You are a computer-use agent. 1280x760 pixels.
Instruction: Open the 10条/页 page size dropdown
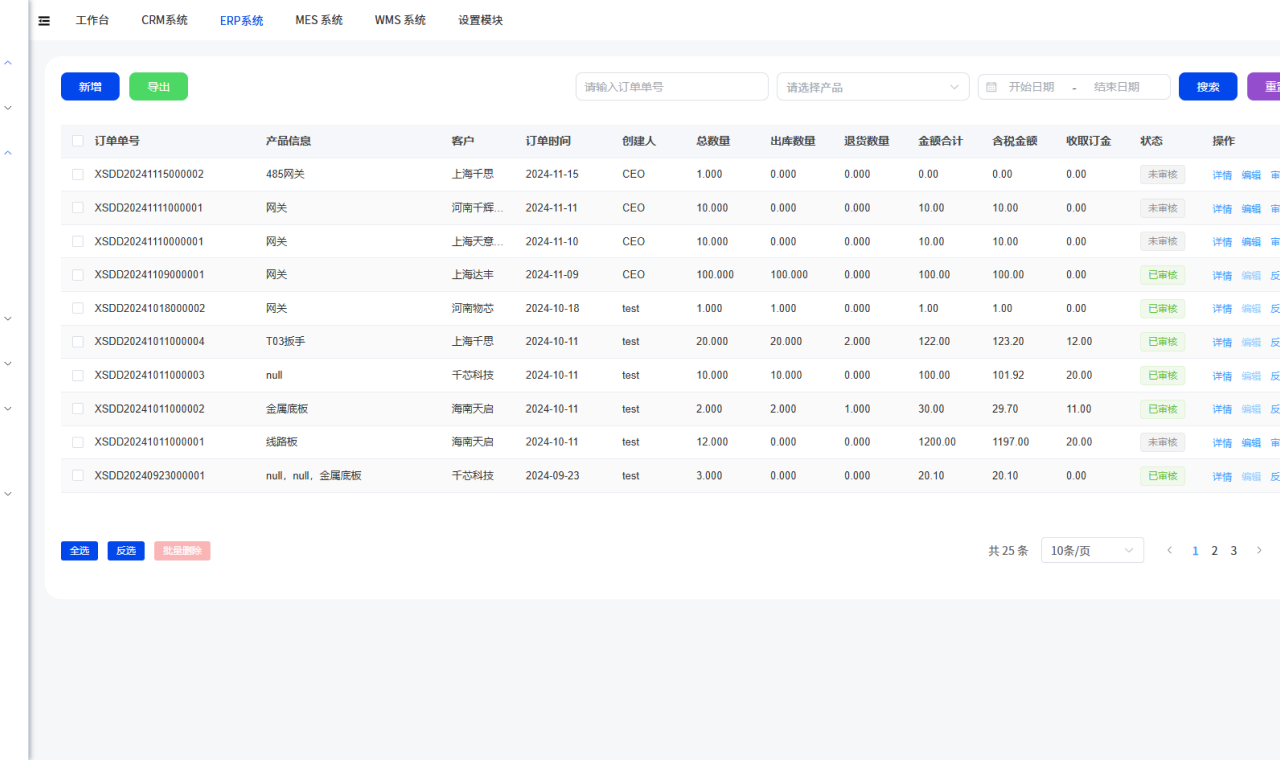coord(1092,550)
